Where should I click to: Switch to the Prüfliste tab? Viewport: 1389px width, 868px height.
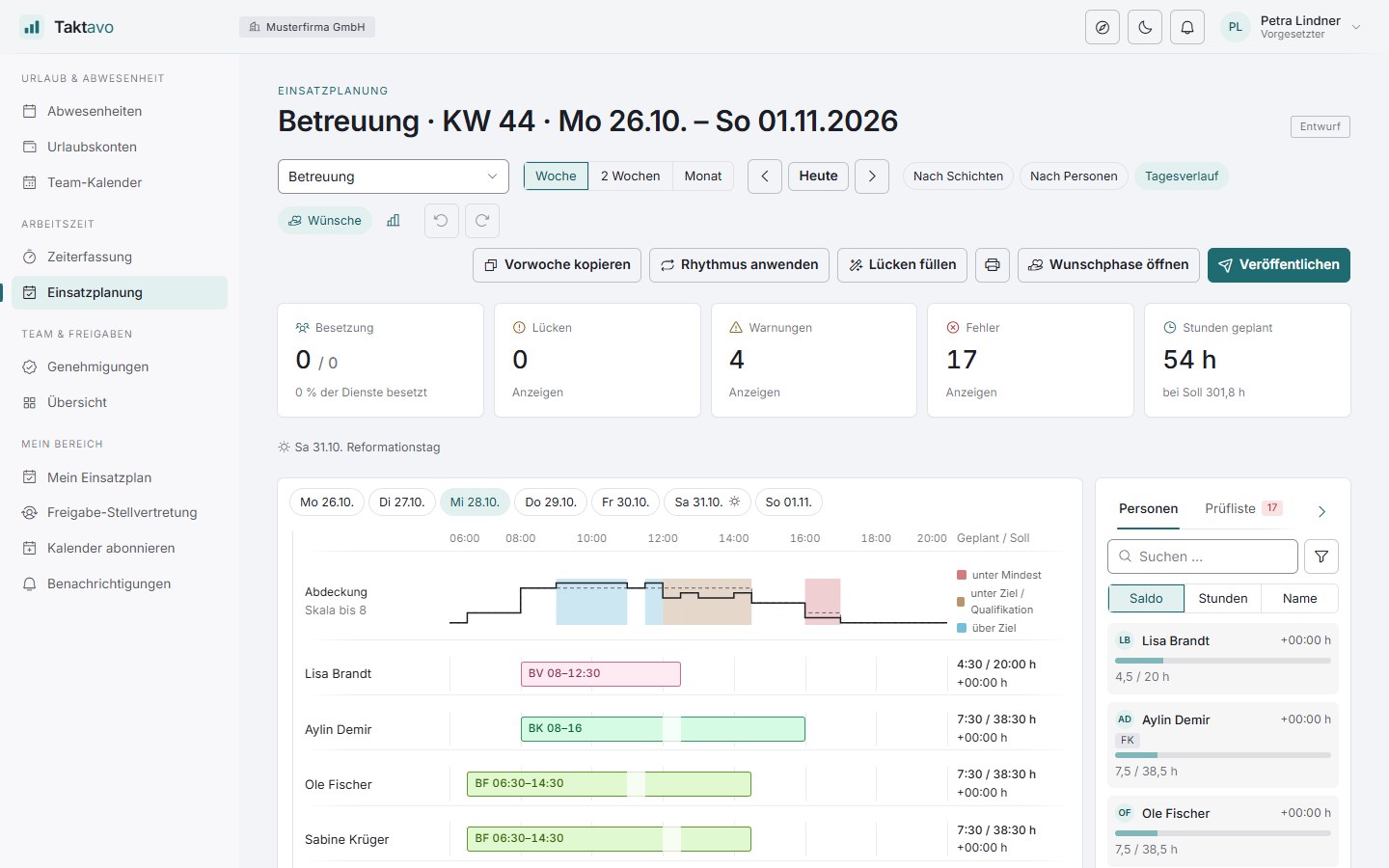[x=1243, y=508]
